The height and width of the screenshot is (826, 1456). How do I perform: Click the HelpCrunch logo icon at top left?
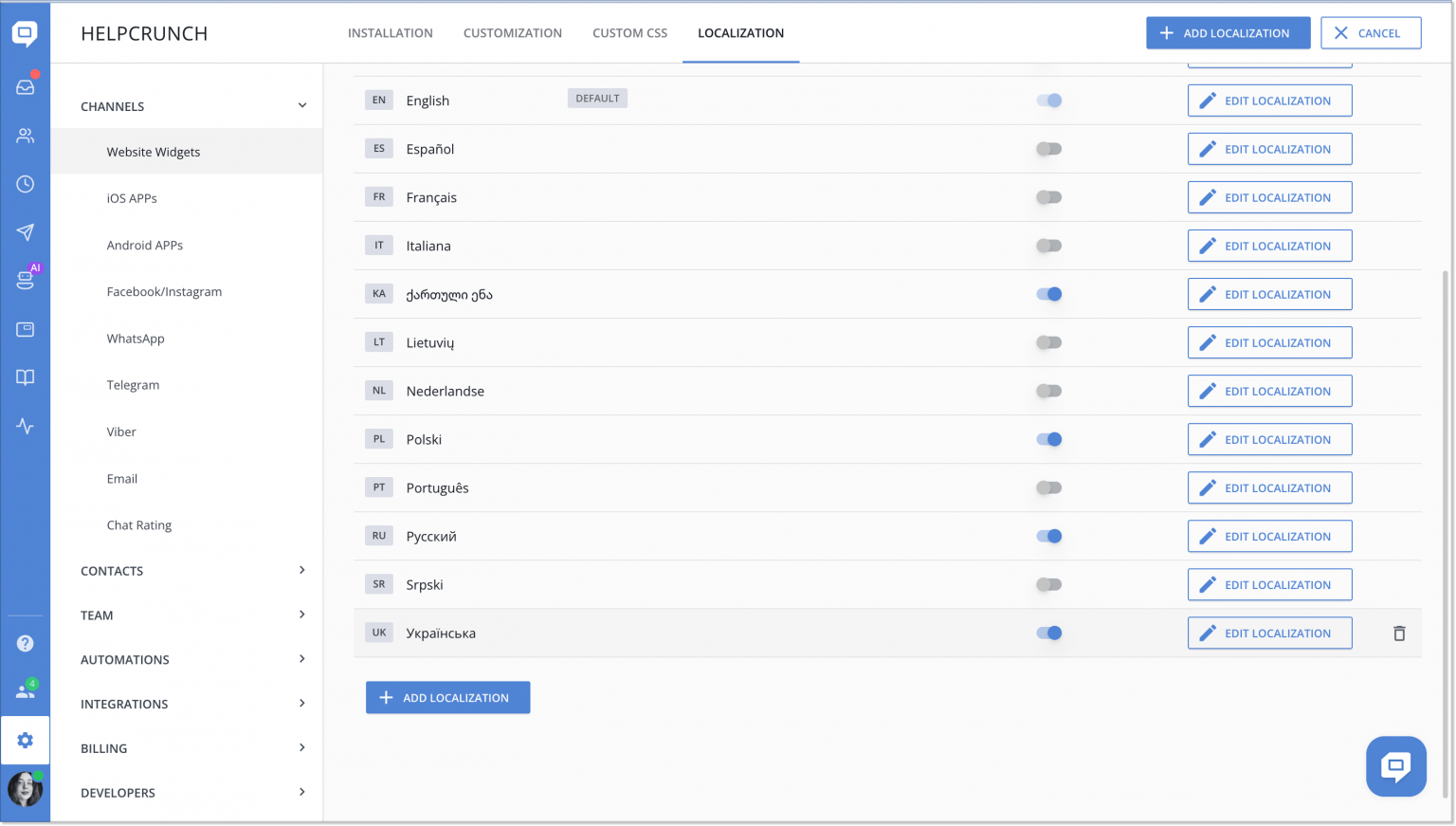click(x=26, y=32)
